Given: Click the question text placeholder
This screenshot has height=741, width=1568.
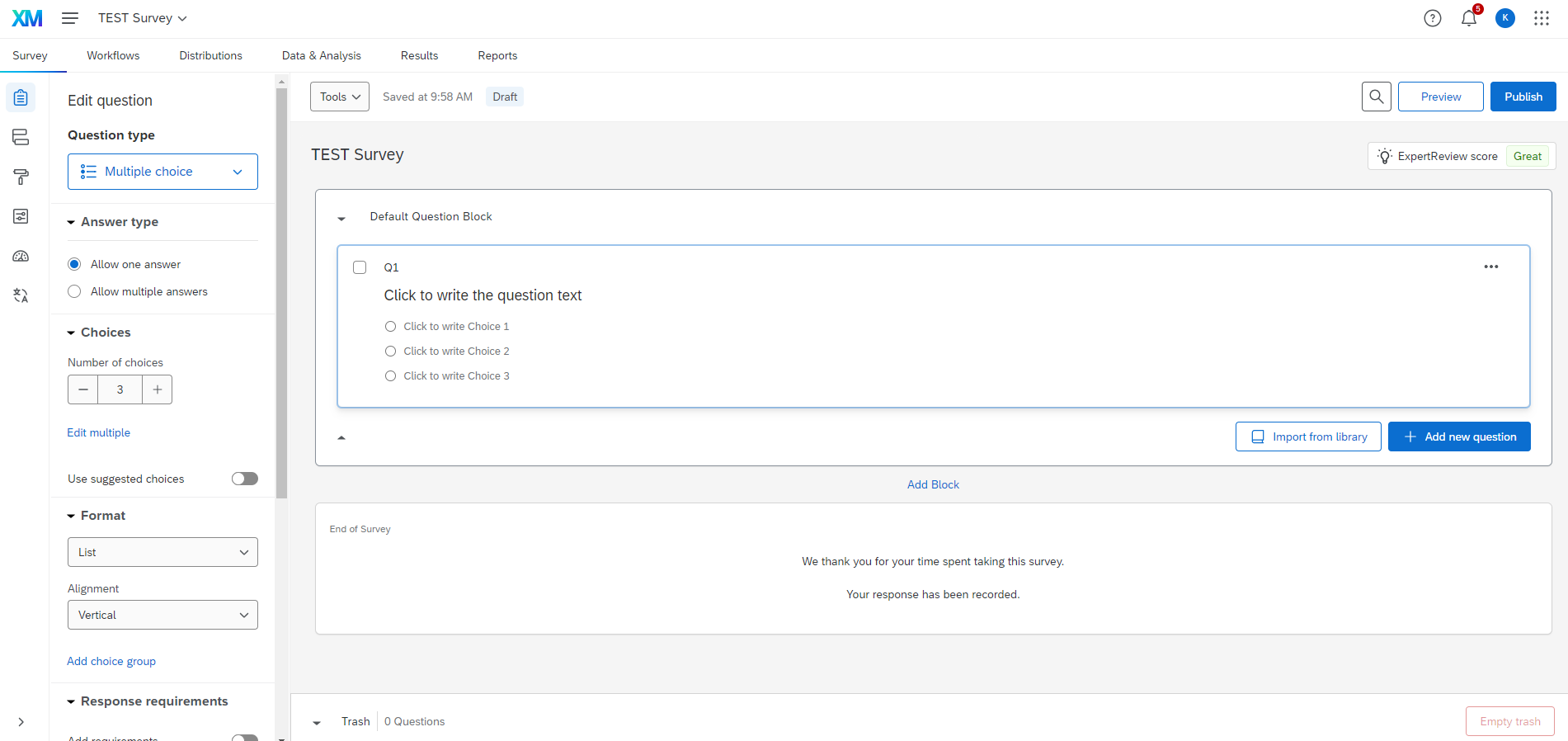Looking at the screenshot, I should pos(483,295).
